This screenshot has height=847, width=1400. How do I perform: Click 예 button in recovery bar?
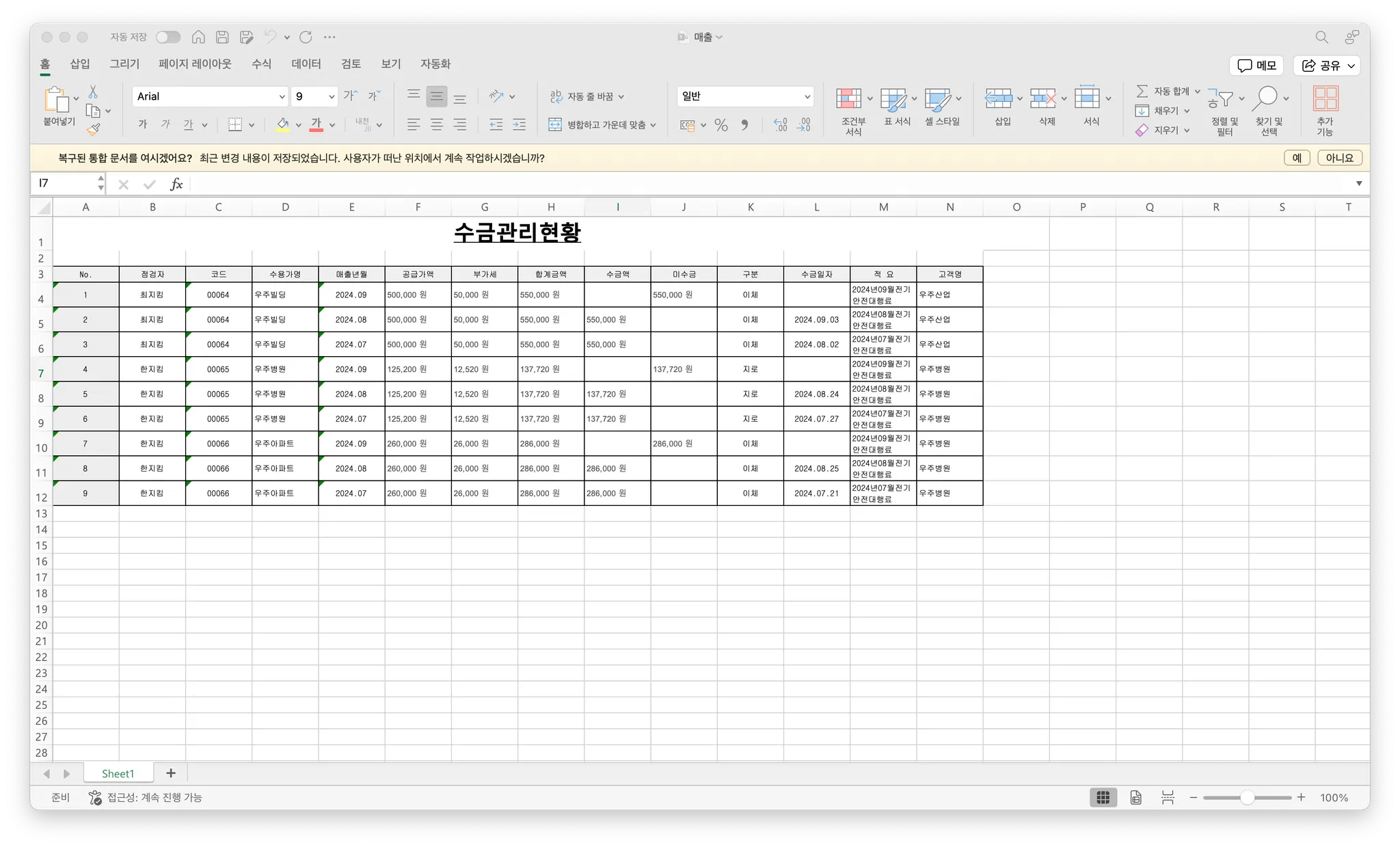[x=1296, y=158]
